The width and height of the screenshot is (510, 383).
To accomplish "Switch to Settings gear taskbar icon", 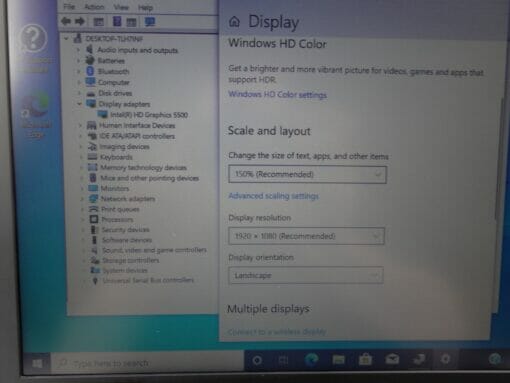I will [x=445, y=359].
